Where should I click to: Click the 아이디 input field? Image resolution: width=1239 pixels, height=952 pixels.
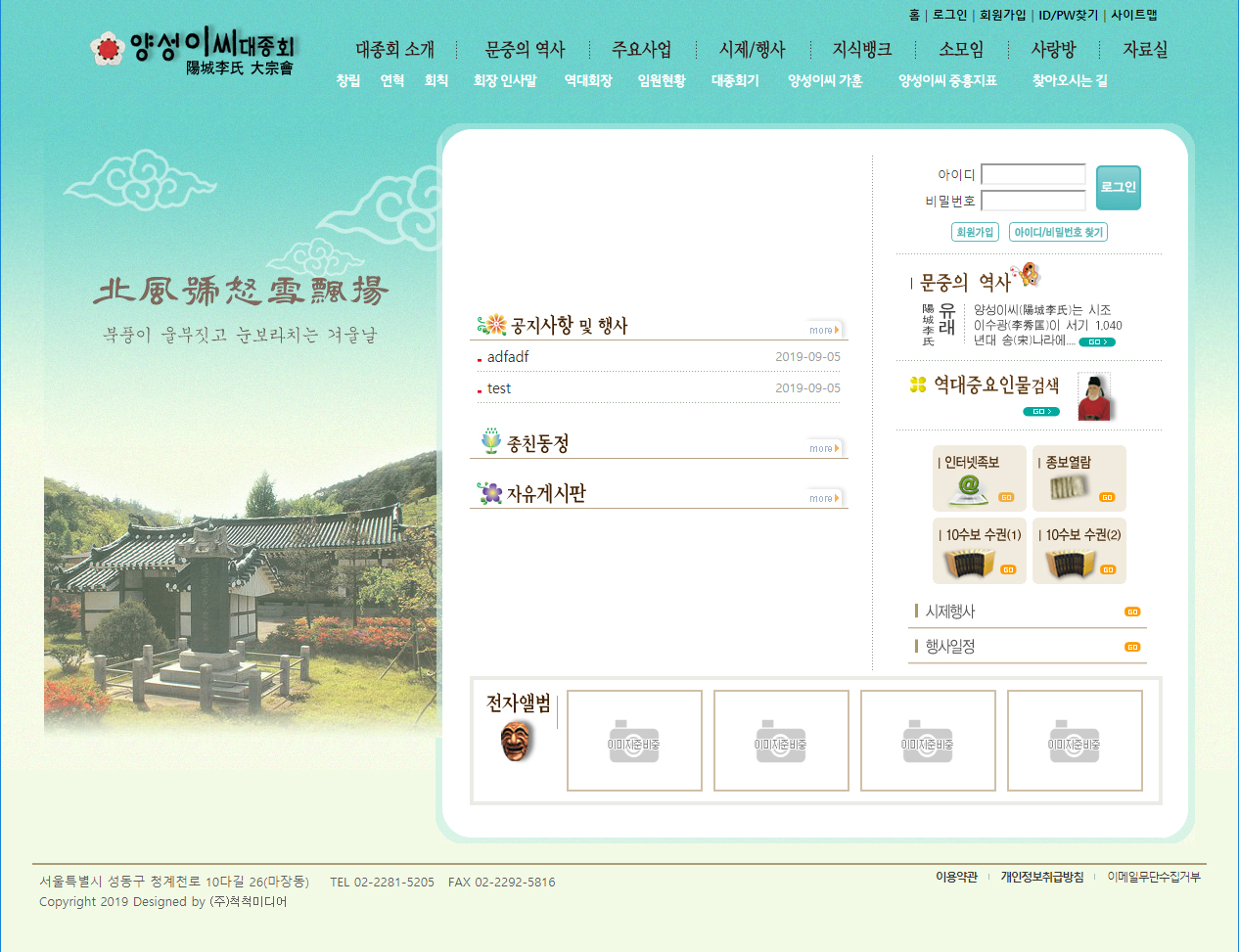click(1032, 174)
